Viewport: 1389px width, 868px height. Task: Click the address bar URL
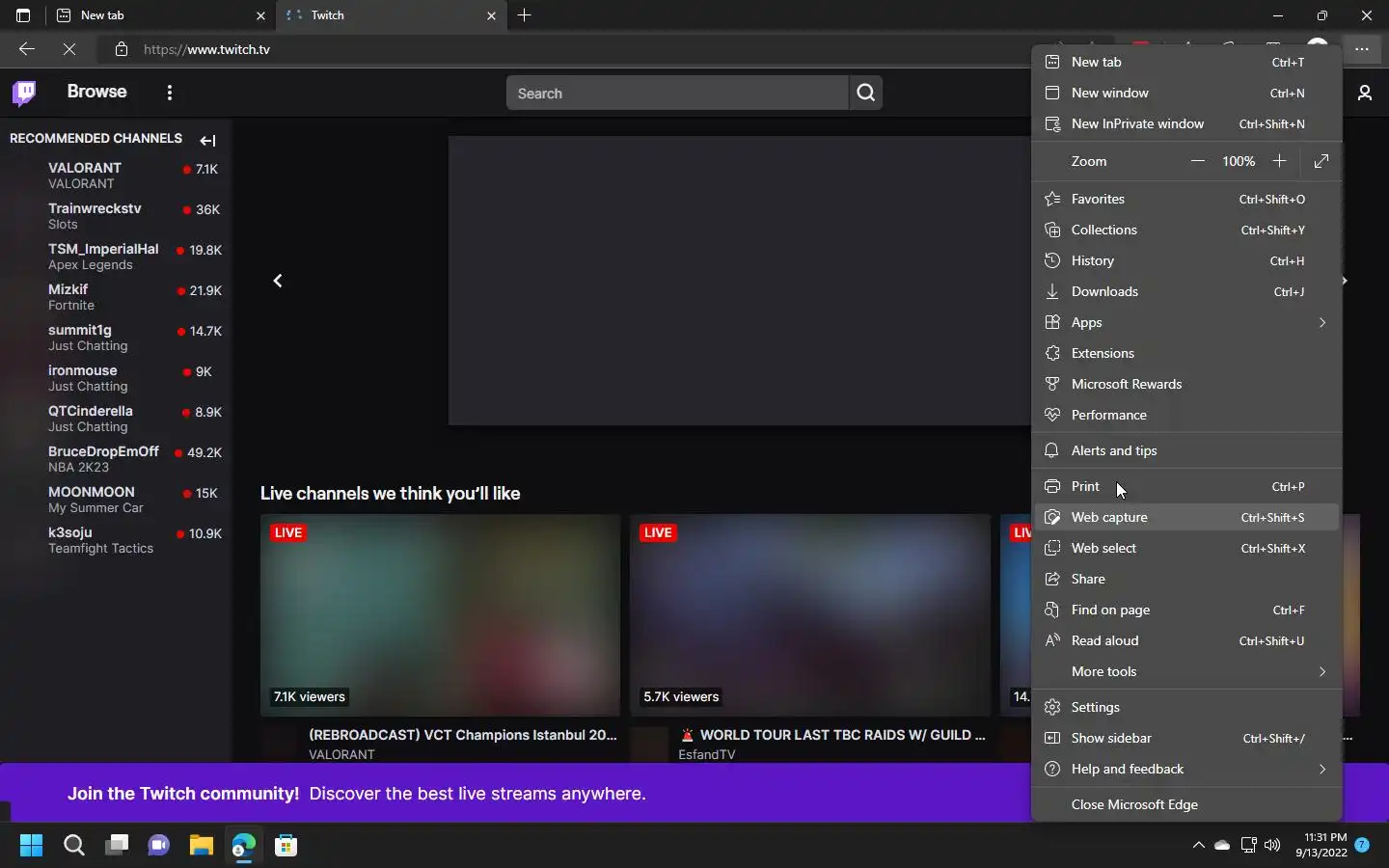coord(206,49)
